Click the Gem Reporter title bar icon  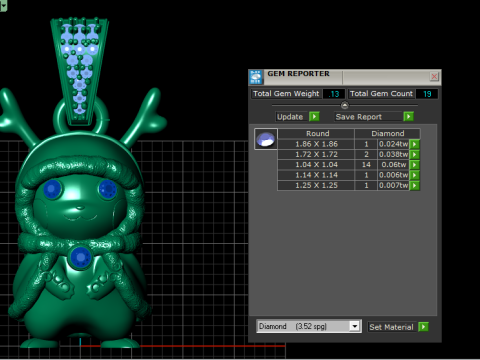[x=256, y=77]
